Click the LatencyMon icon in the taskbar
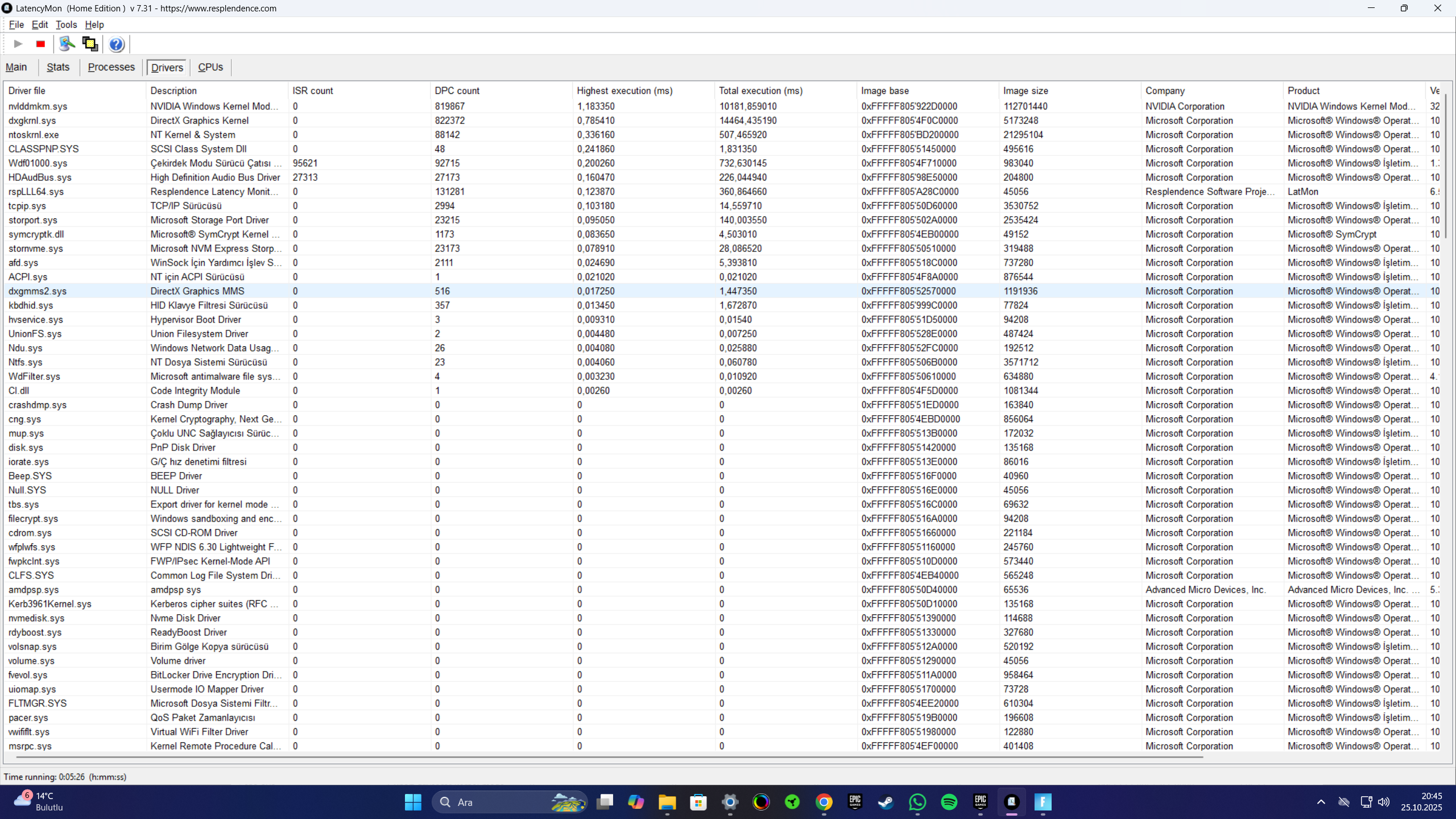This screenshot has width=1456, height=819. tap(1012, 802)
